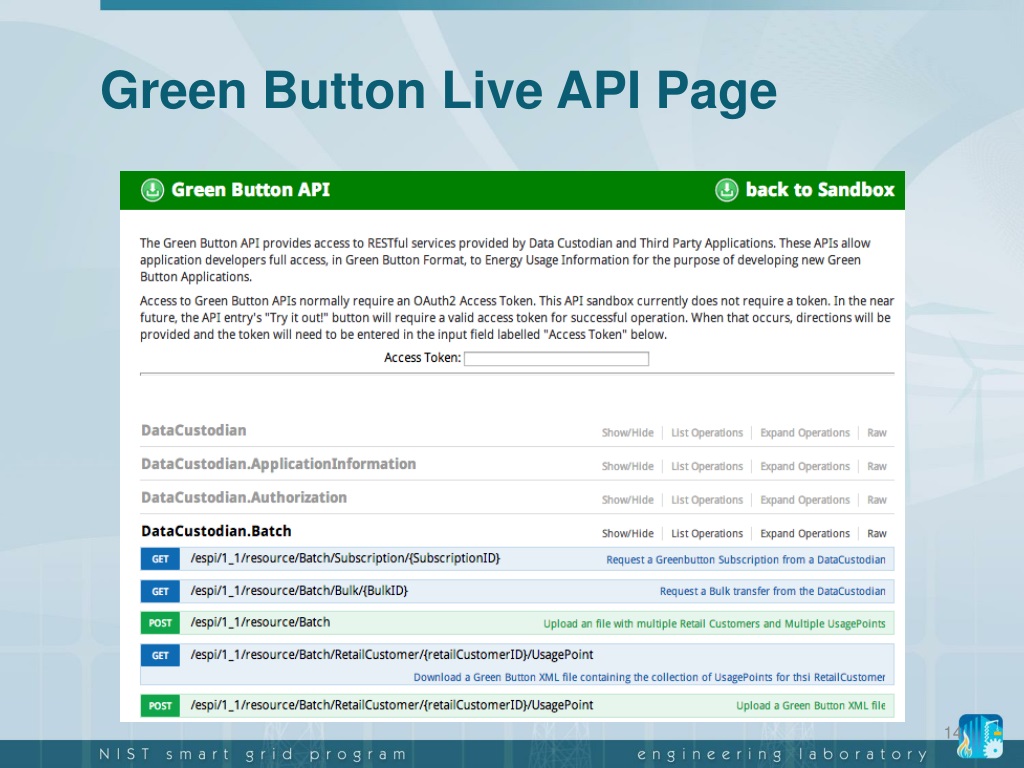Screen dimensions: 1024x768
Task: Click 'Upload a Green Button XML file' description
Action: (810, 706)
